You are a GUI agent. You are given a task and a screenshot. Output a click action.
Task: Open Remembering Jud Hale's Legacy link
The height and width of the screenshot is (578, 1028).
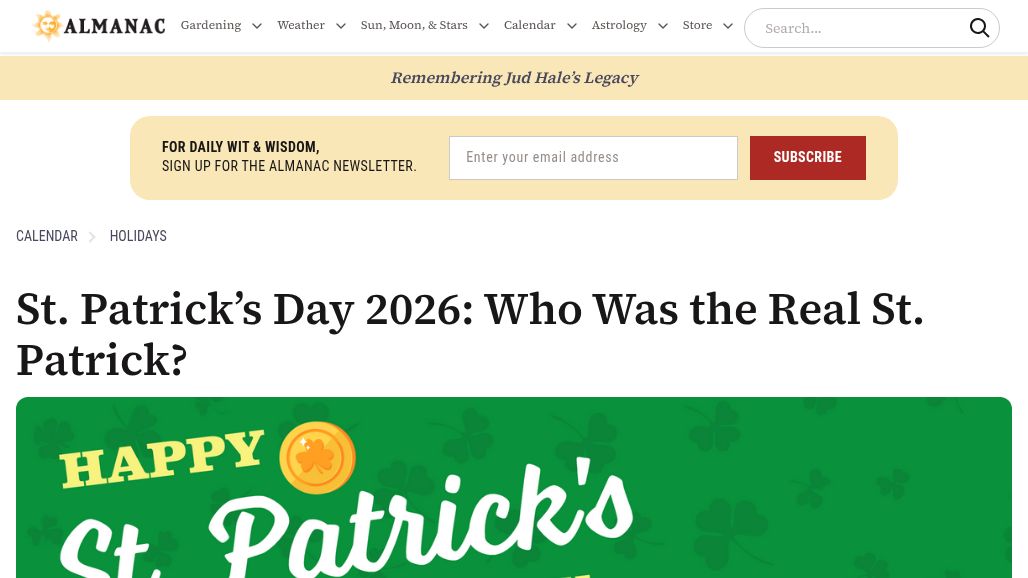pos(514,78)
